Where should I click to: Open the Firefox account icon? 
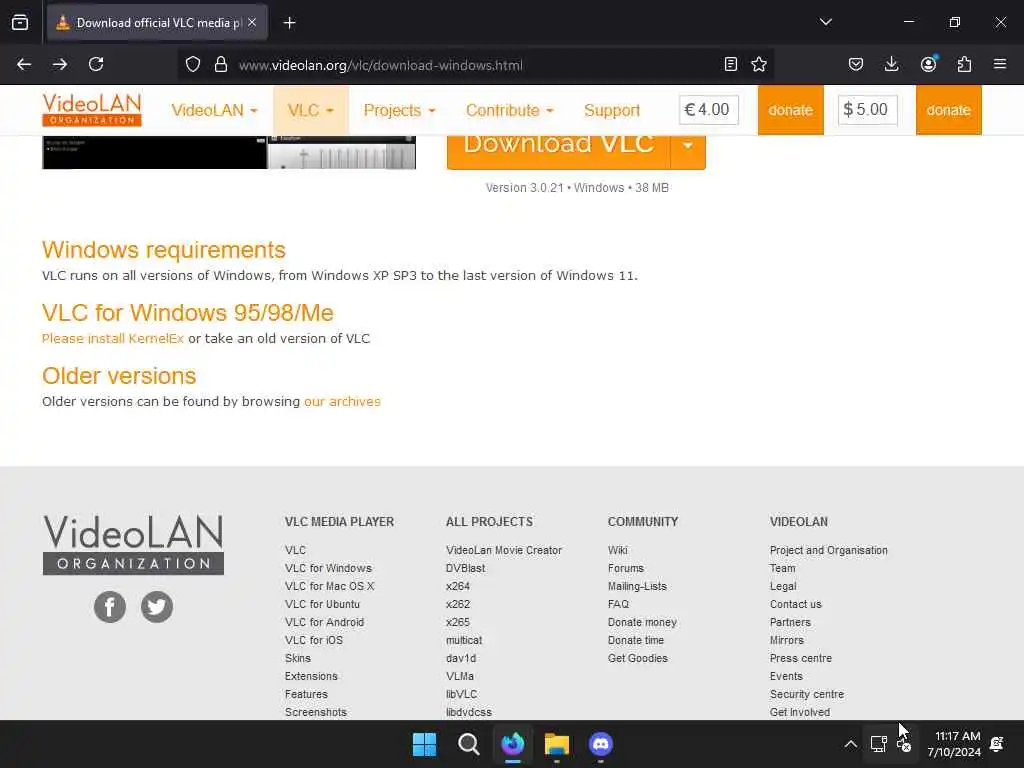pos(928,63)
